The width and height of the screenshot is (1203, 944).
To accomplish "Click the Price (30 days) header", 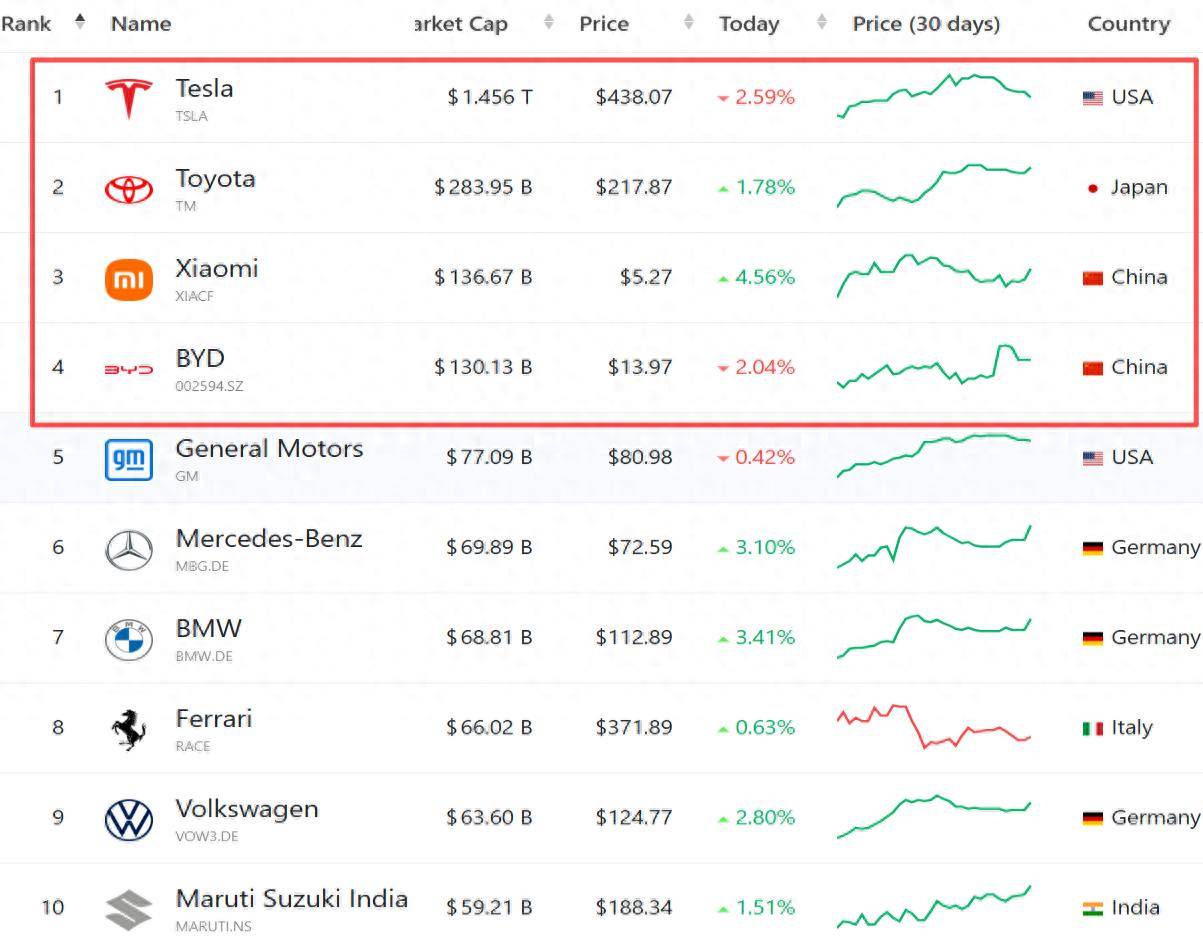I will (x=926, y=24).
